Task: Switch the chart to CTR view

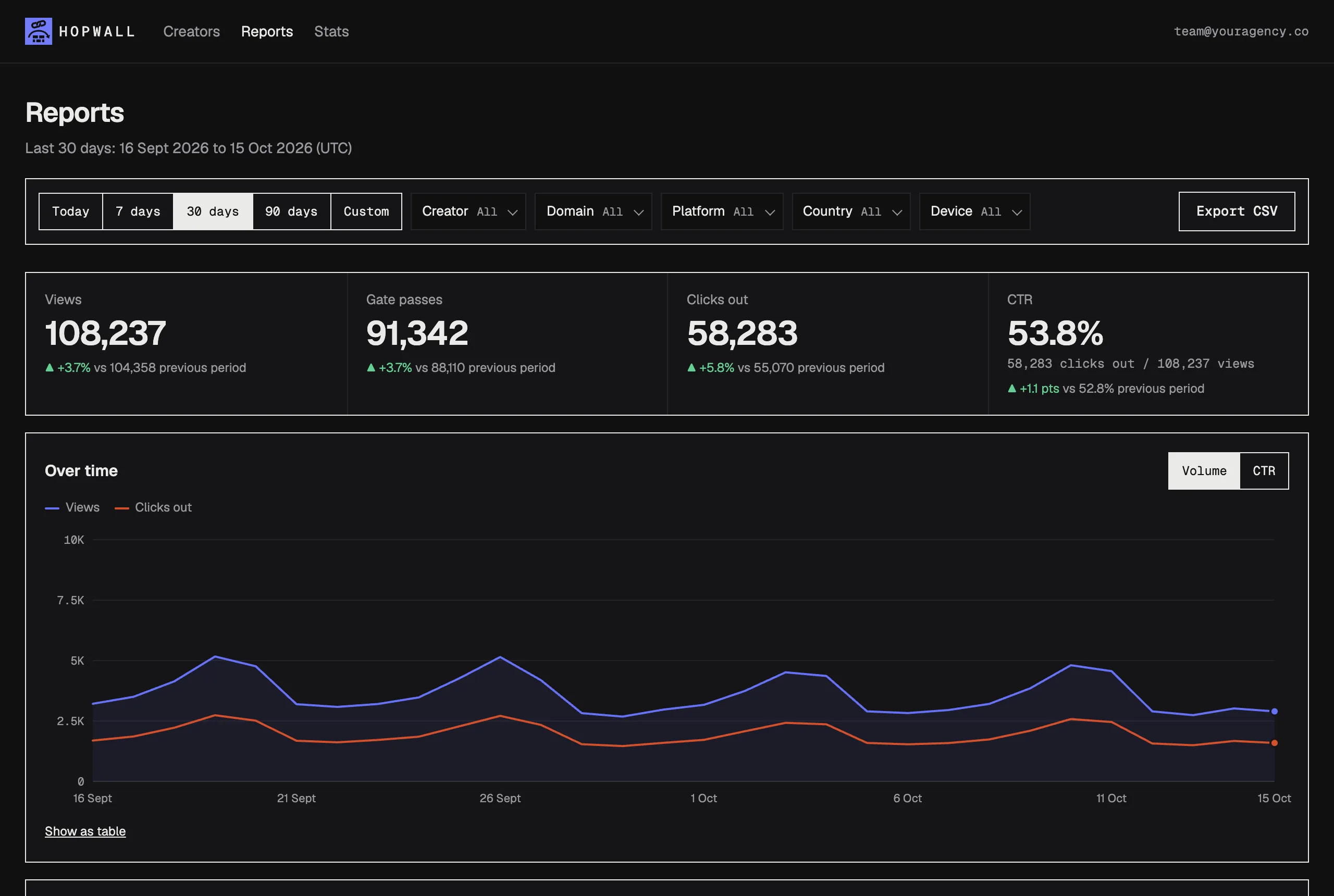Action: pos(1264,471)
